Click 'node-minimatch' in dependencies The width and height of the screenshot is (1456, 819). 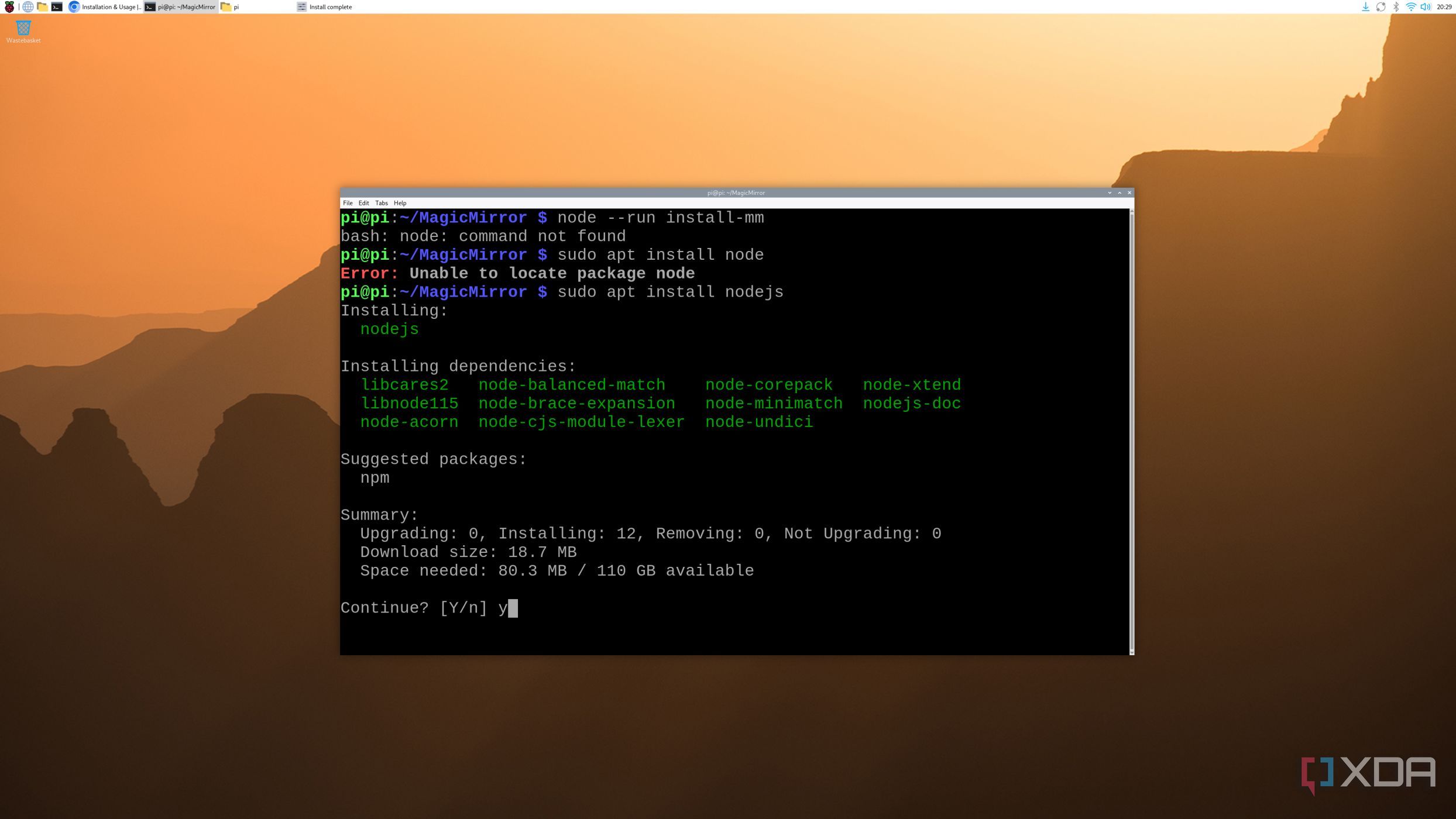coord(774,404)
